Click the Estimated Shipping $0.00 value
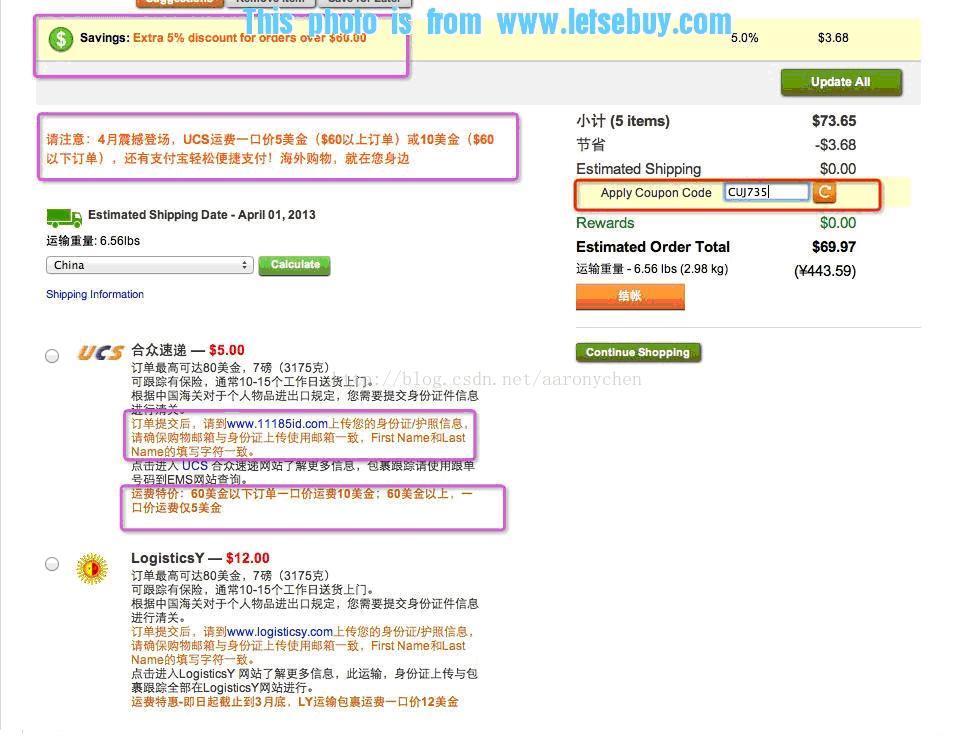Viewport: 954px width, 736px height. [x=838, y=168]
